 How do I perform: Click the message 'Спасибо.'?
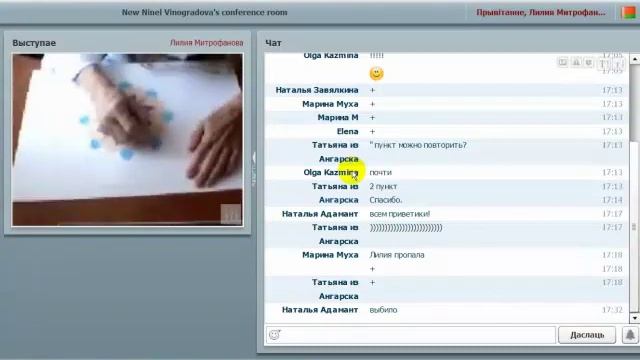[386, 200]
